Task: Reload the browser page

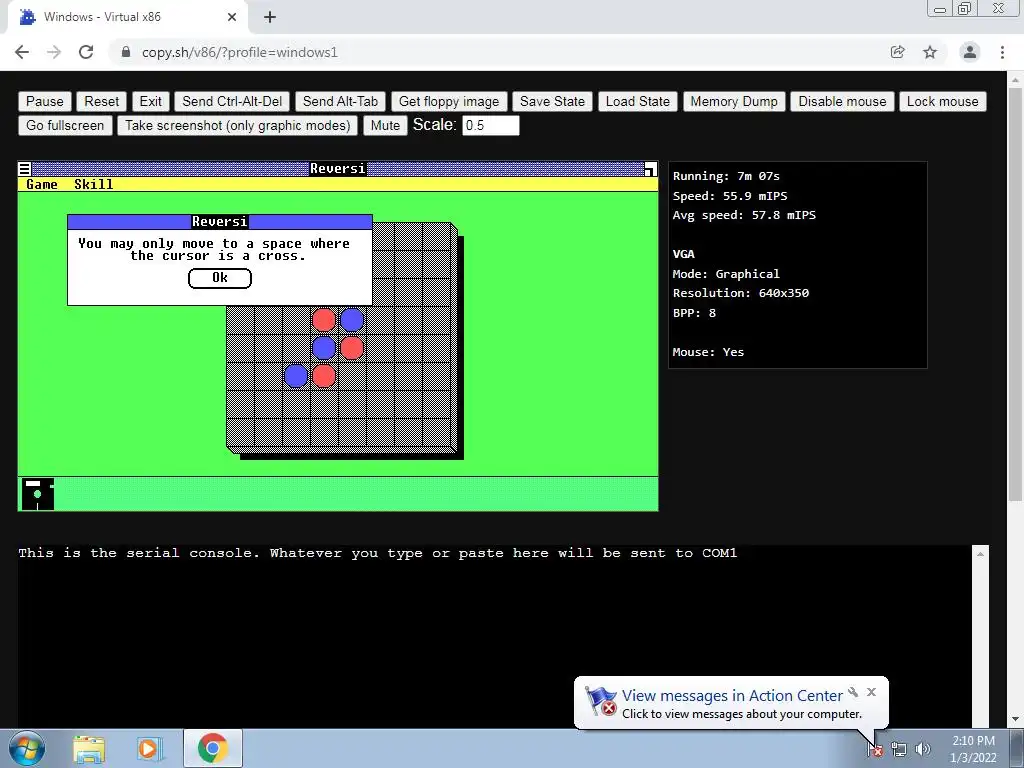Action: (86, 52)
